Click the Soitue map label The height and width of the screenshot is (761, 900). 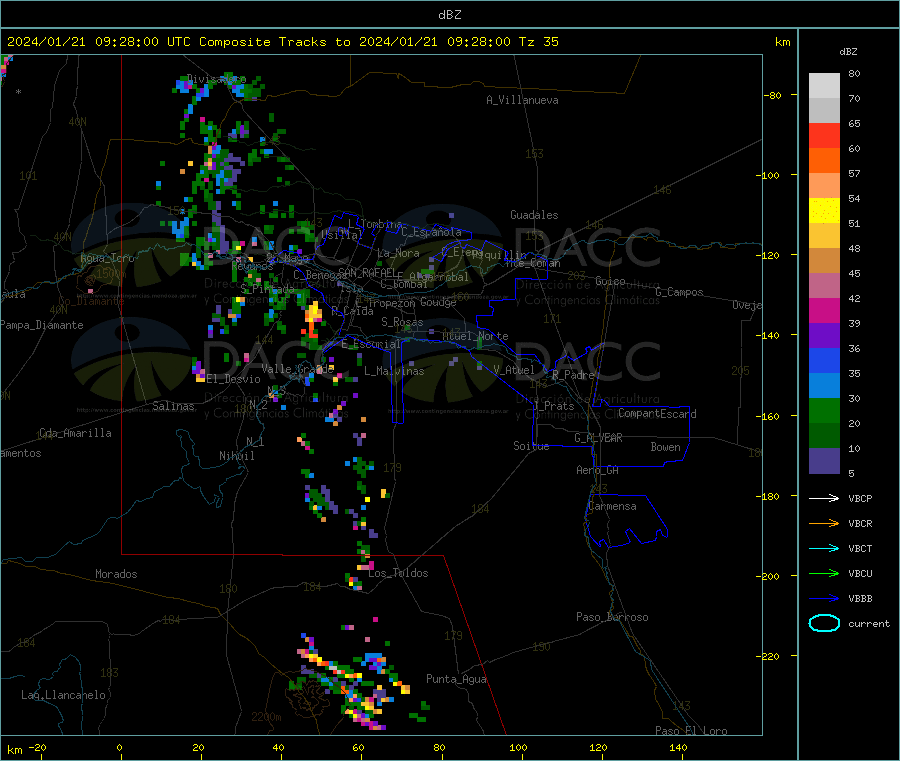[x=531, y=446]
